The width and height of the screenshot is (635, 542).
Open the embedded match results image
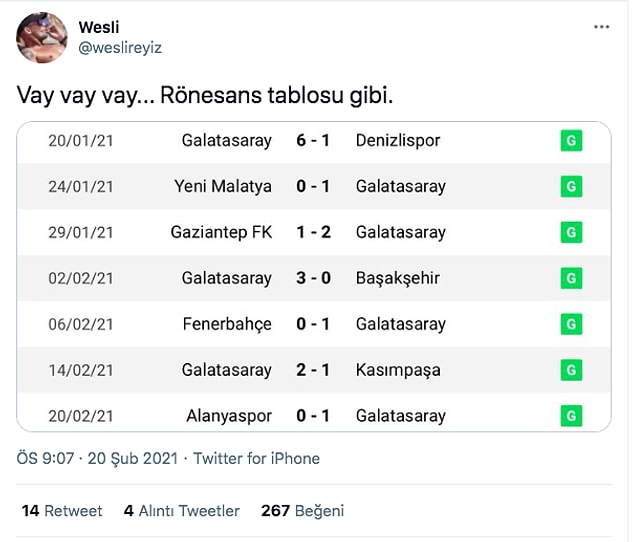coord(314,277)
